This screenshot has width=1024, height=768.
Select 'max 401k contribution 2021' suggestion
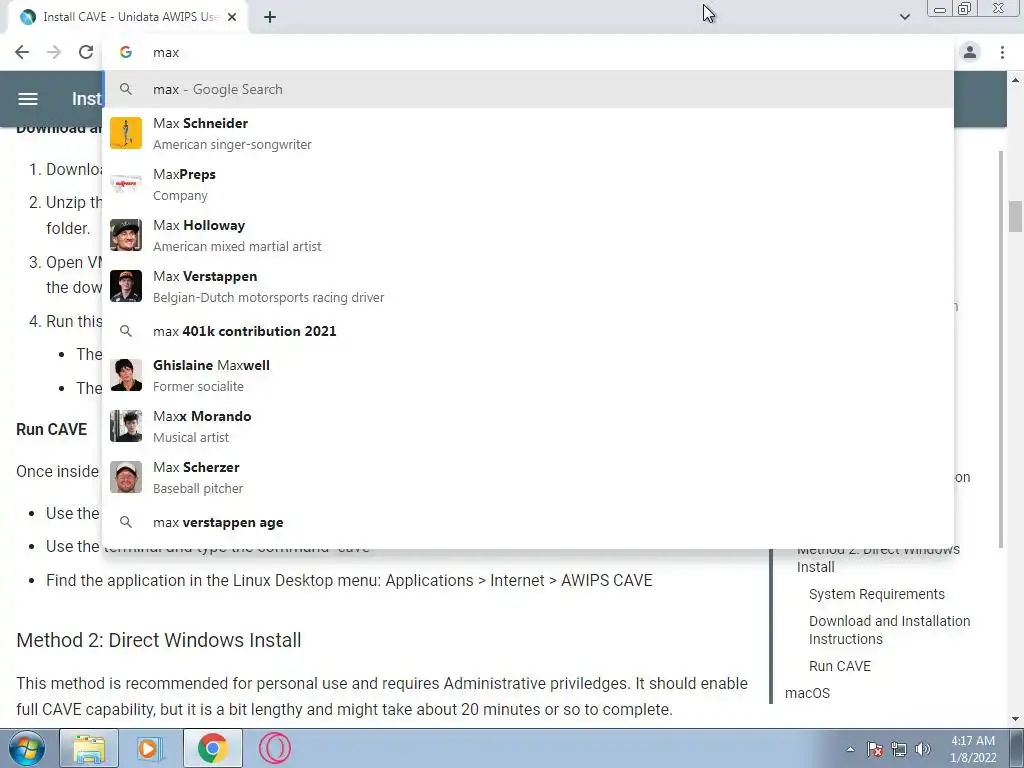click(x=528, y=331)
